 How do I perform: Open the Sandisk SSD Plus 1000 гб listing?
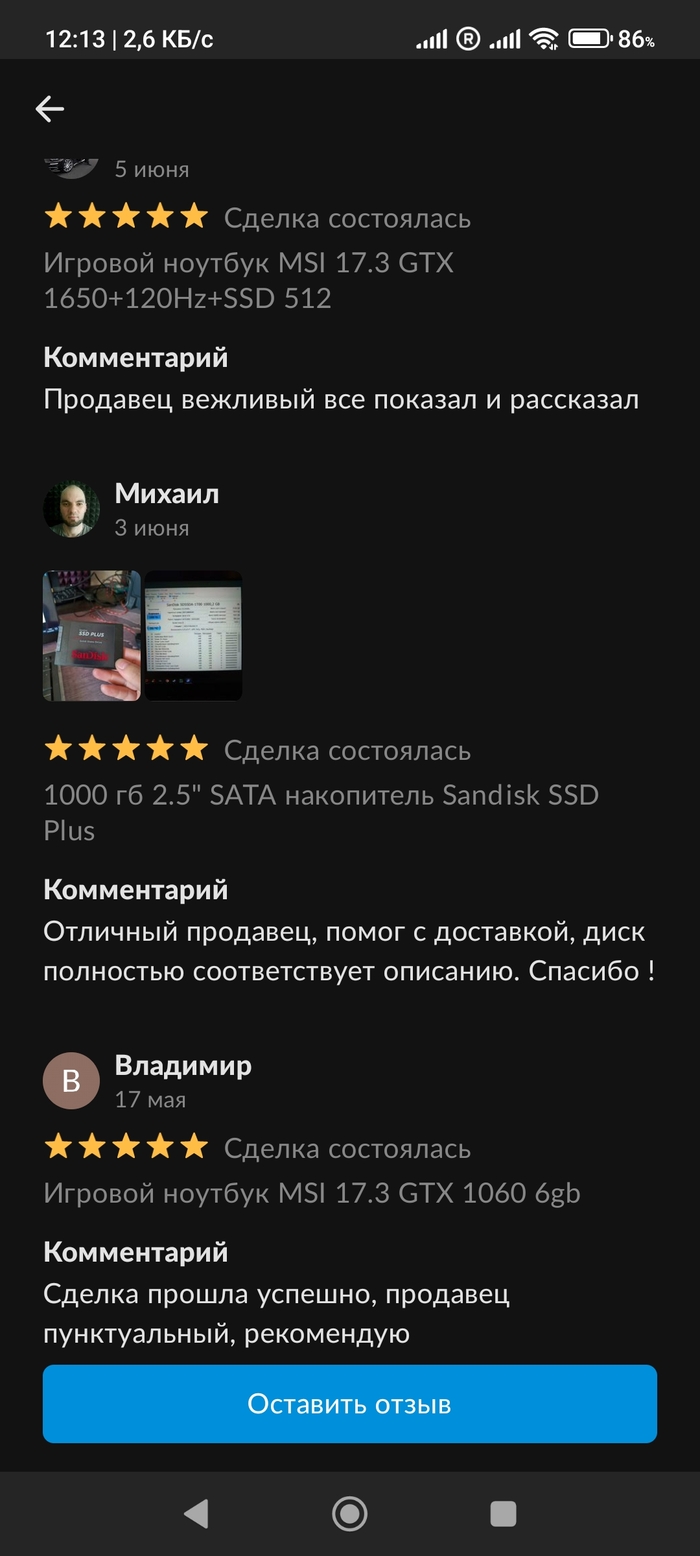(x=321, y=813)
